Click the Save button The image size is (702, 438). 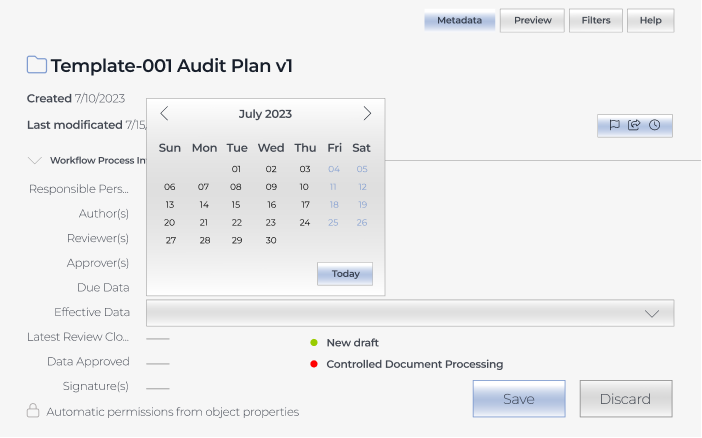point(518,399)
